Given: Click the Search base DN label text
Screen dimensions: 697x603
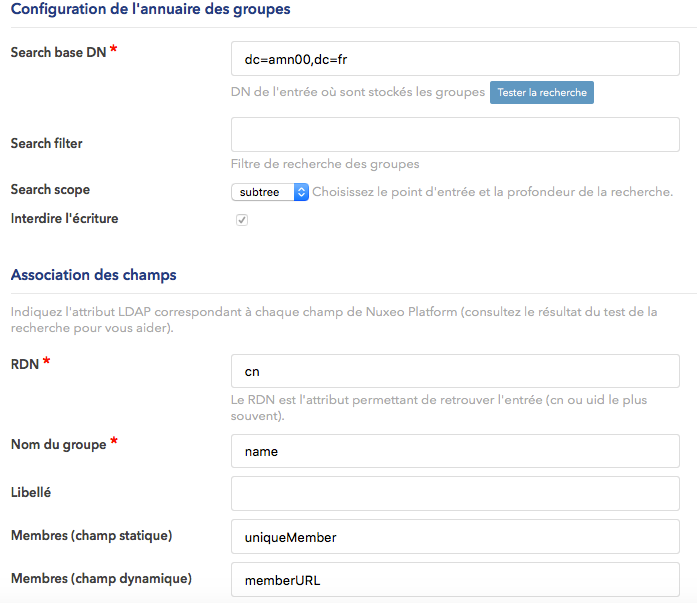Looking at the screenshot, I should tap(57, 51).
